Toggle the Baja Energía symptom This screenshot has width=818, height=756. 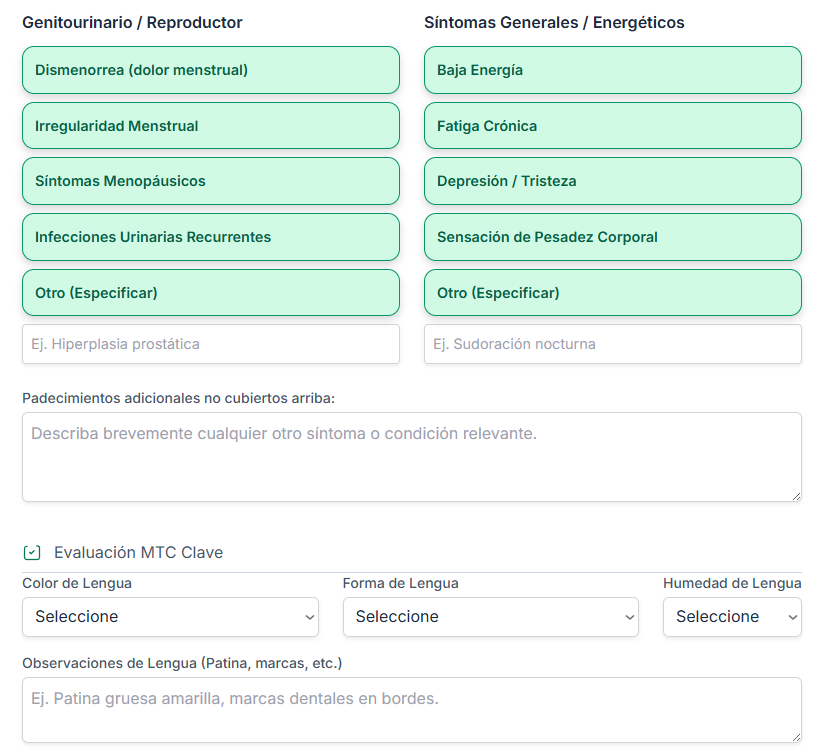[x=612, y=70]
